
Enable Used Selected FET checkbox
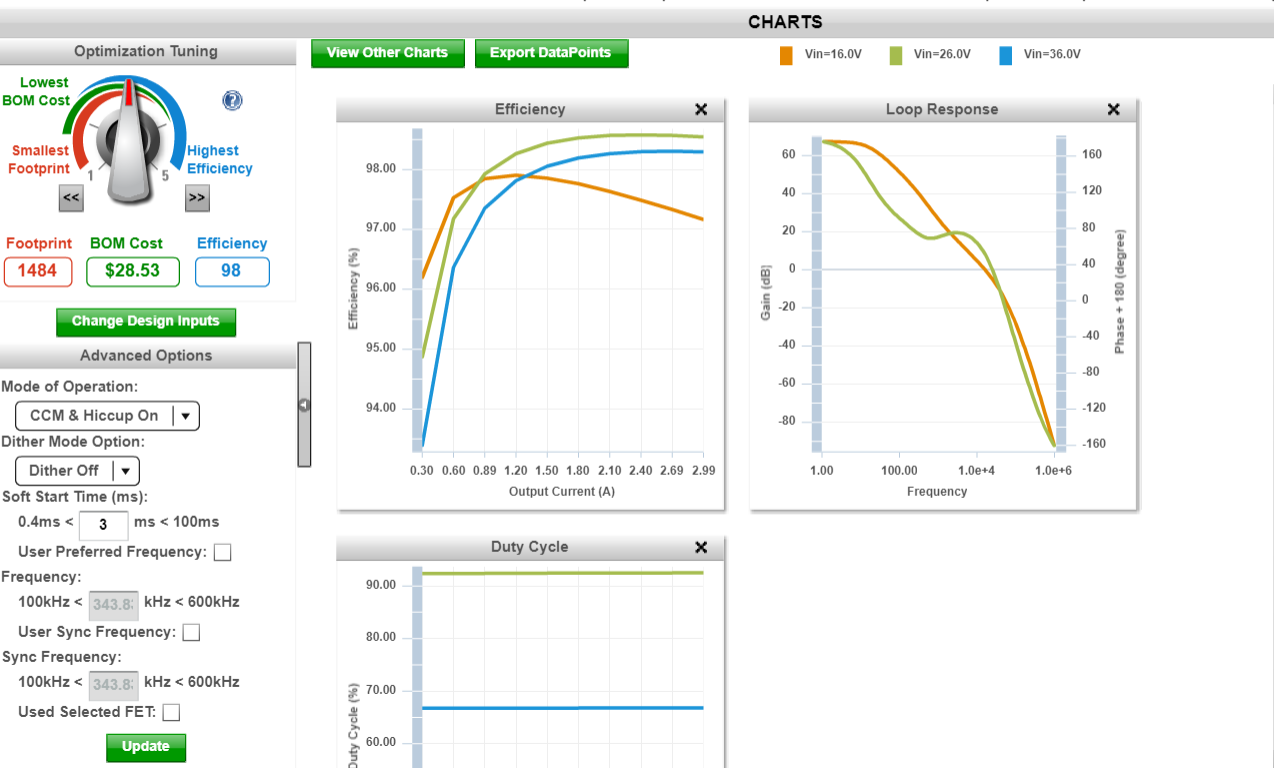(x=171, y=713)
